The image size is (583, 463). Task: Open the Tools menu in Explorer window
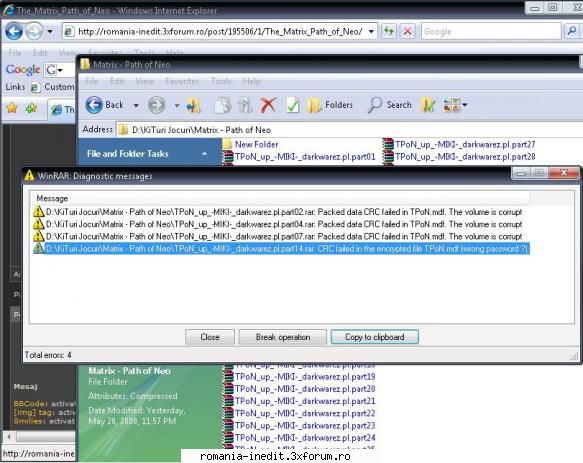pos(221,81)
